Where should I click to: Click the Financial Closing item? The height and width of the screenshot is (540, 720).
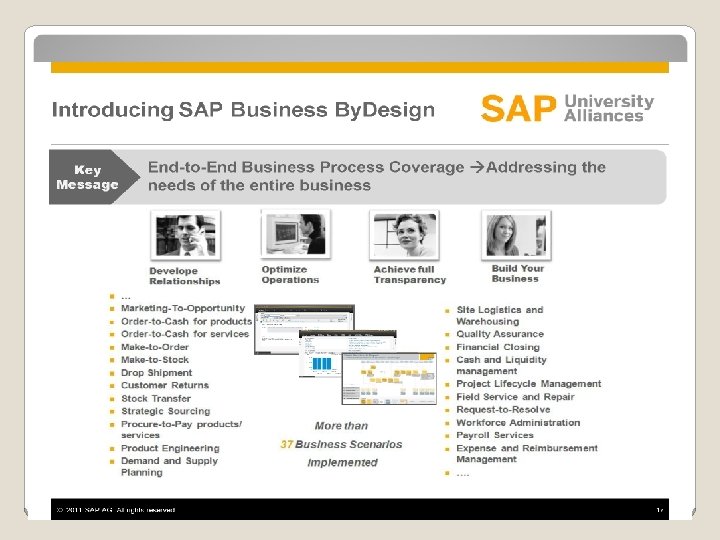498,347
